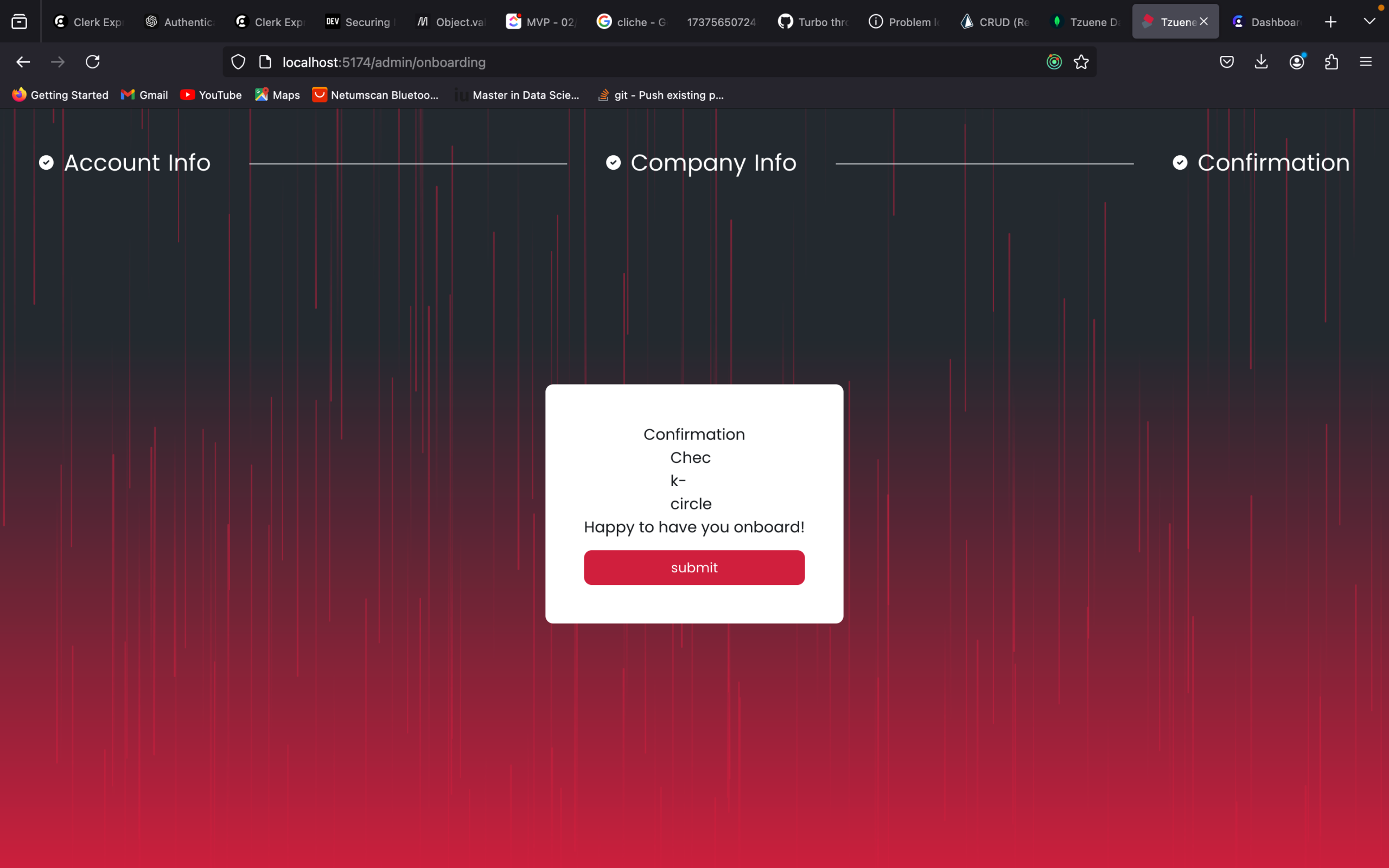Switch to the Turbo GitHub tab

(813, 22)
